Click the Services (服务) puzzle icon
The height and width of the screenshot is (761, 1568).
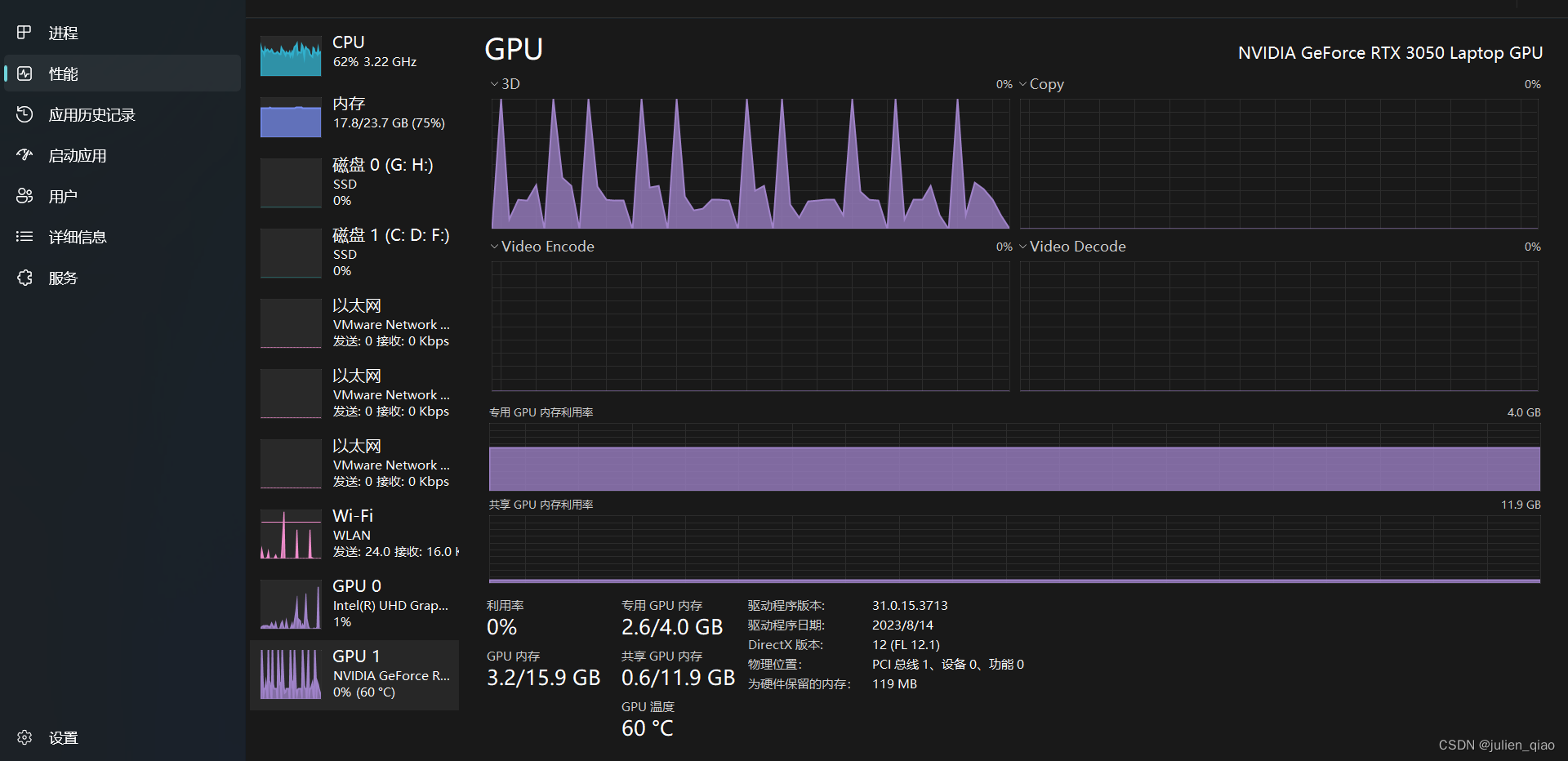pyautogui.click(x=24, y=278)
